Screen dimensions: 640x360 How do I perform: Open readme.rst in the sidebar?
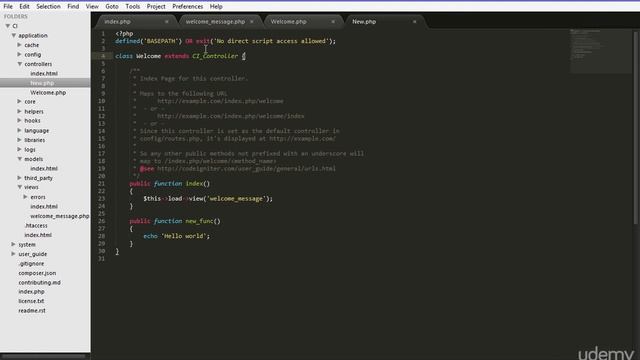pos(32,311)
